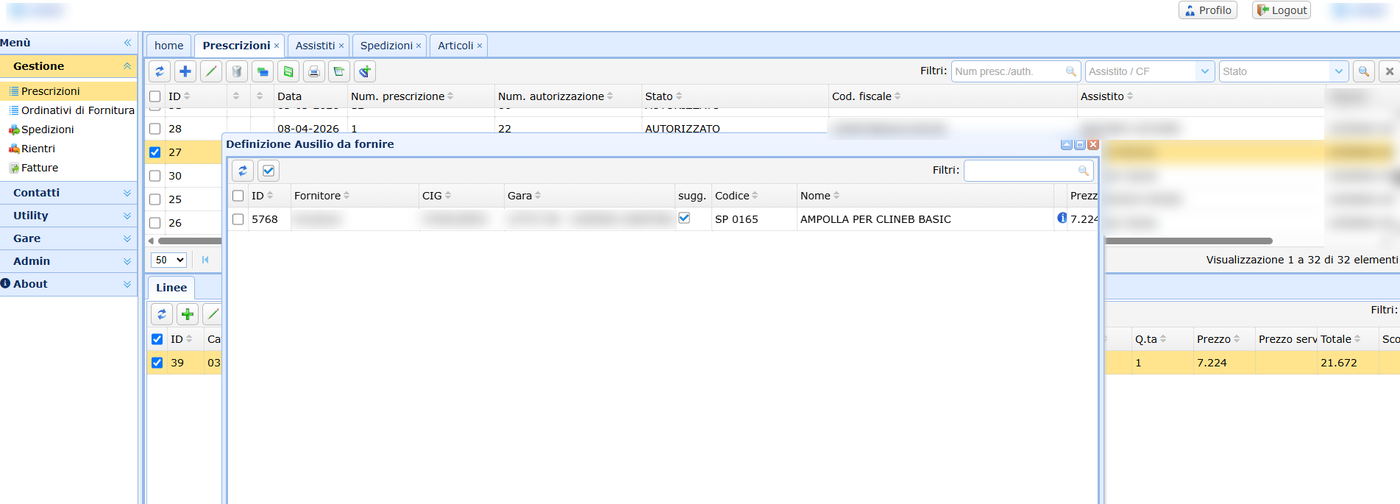Image resolution: width=1400 pixels, height=504 pixels.
Task: Refresh the Linee grid
Action: click(161, 314)
